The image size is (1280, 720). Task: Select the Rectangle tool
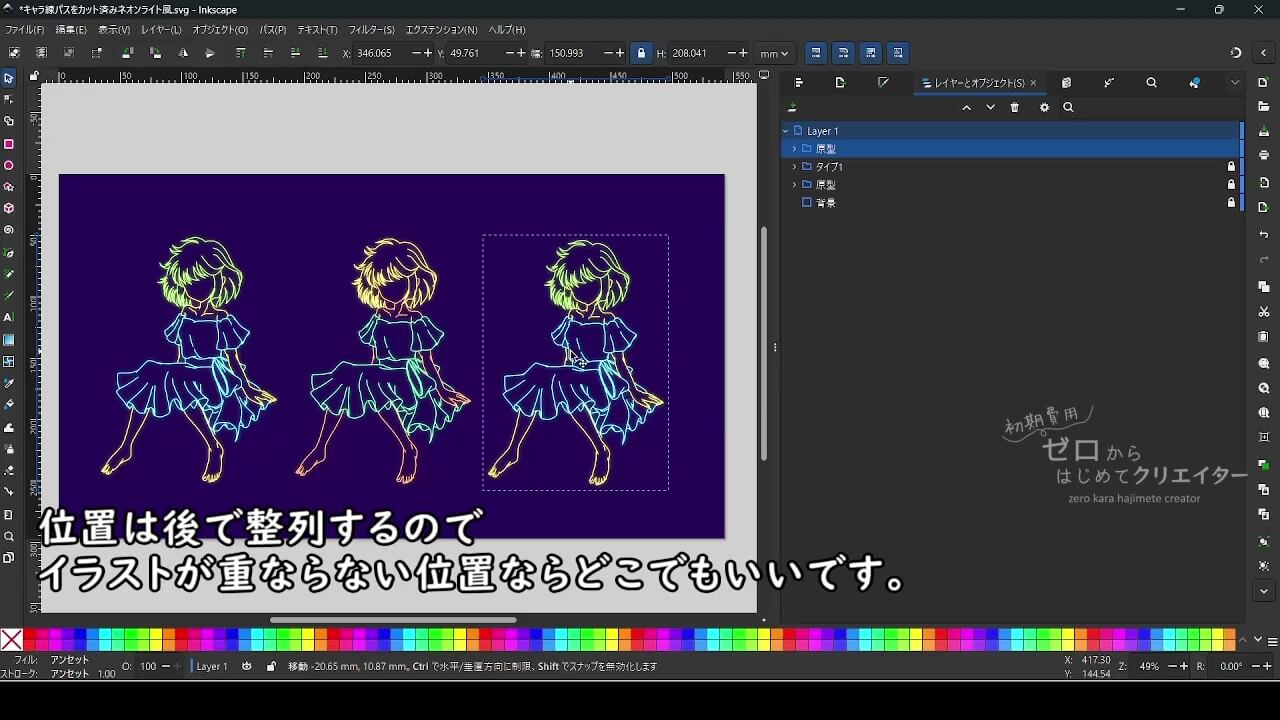tap(9, 144)
